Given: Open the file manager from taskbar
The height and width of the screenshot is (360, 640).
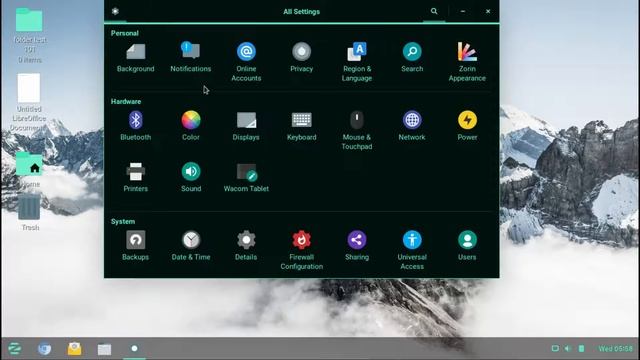Looking at the screenshot, I should point(104,349).
